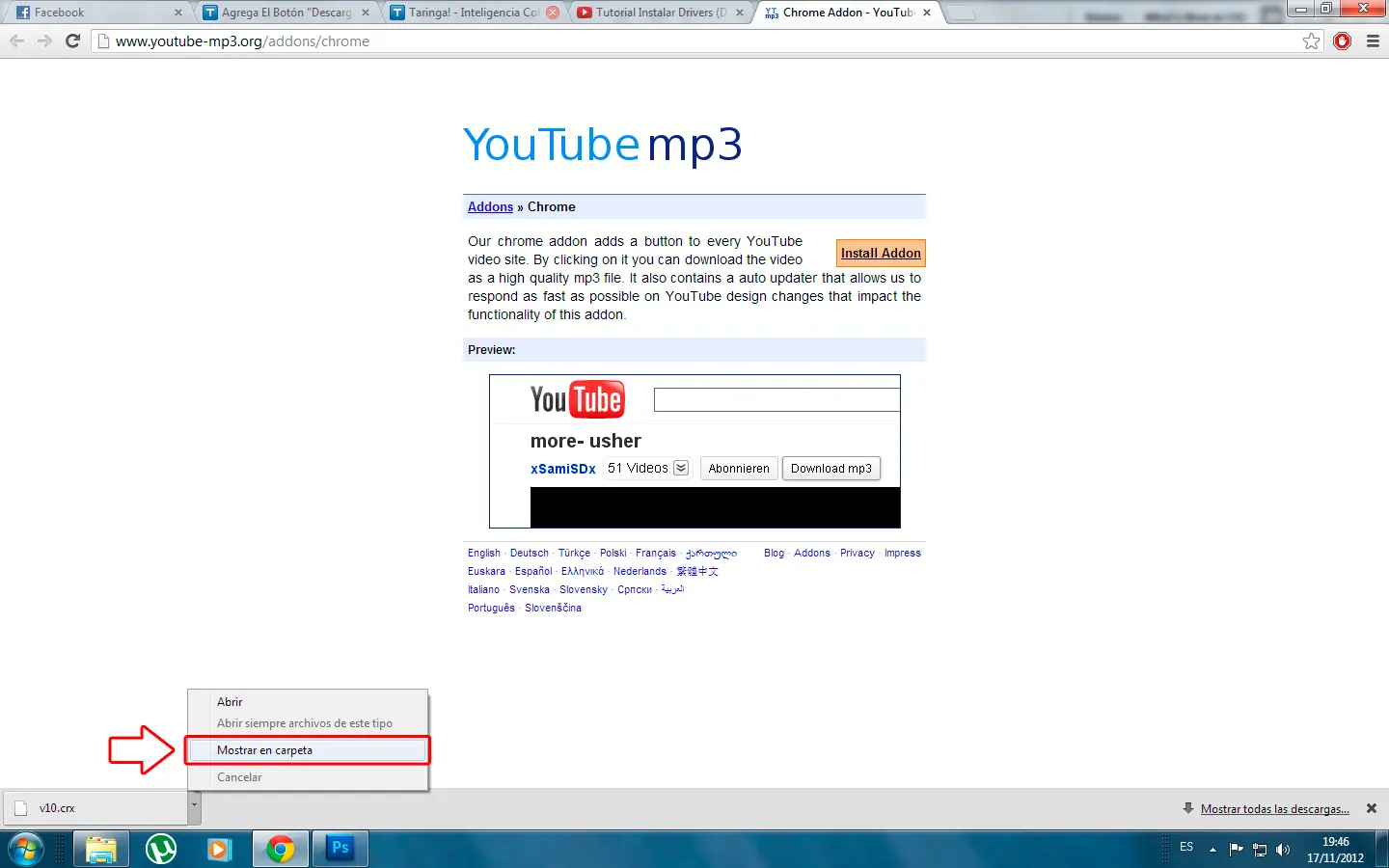Click the YouTube logo in preview
The width and height of the screenshot is (1389, 868).
pos(578,399)
